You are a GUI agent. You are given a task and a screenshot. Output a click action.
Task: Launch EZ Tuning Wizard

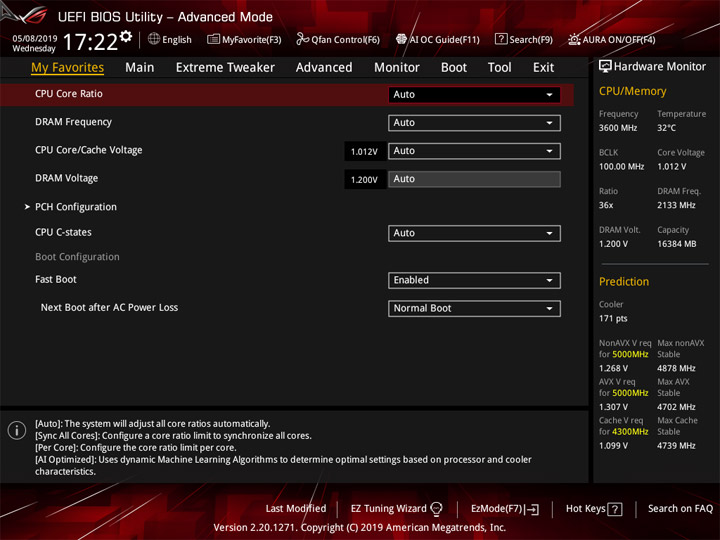tap(396, 509)
